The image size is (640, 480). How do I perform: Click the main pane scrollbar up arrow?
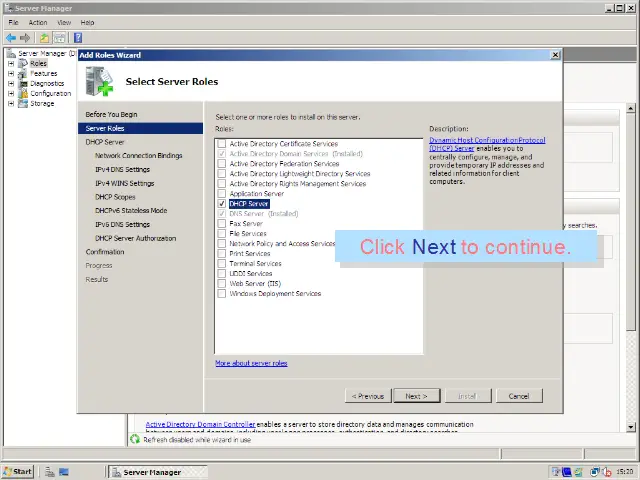coord(631,109)
